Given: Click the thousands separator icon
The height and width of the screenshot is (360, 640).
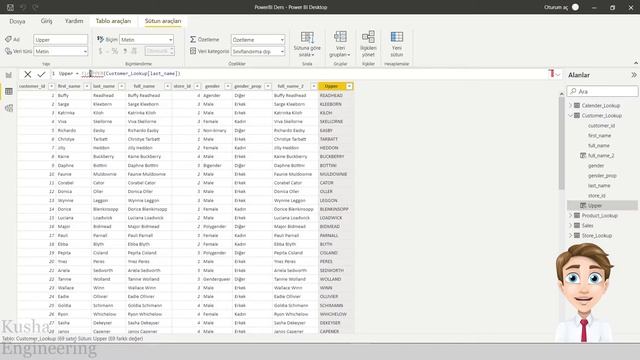Looking at the screenshot, I should click(x=125, y=51).
